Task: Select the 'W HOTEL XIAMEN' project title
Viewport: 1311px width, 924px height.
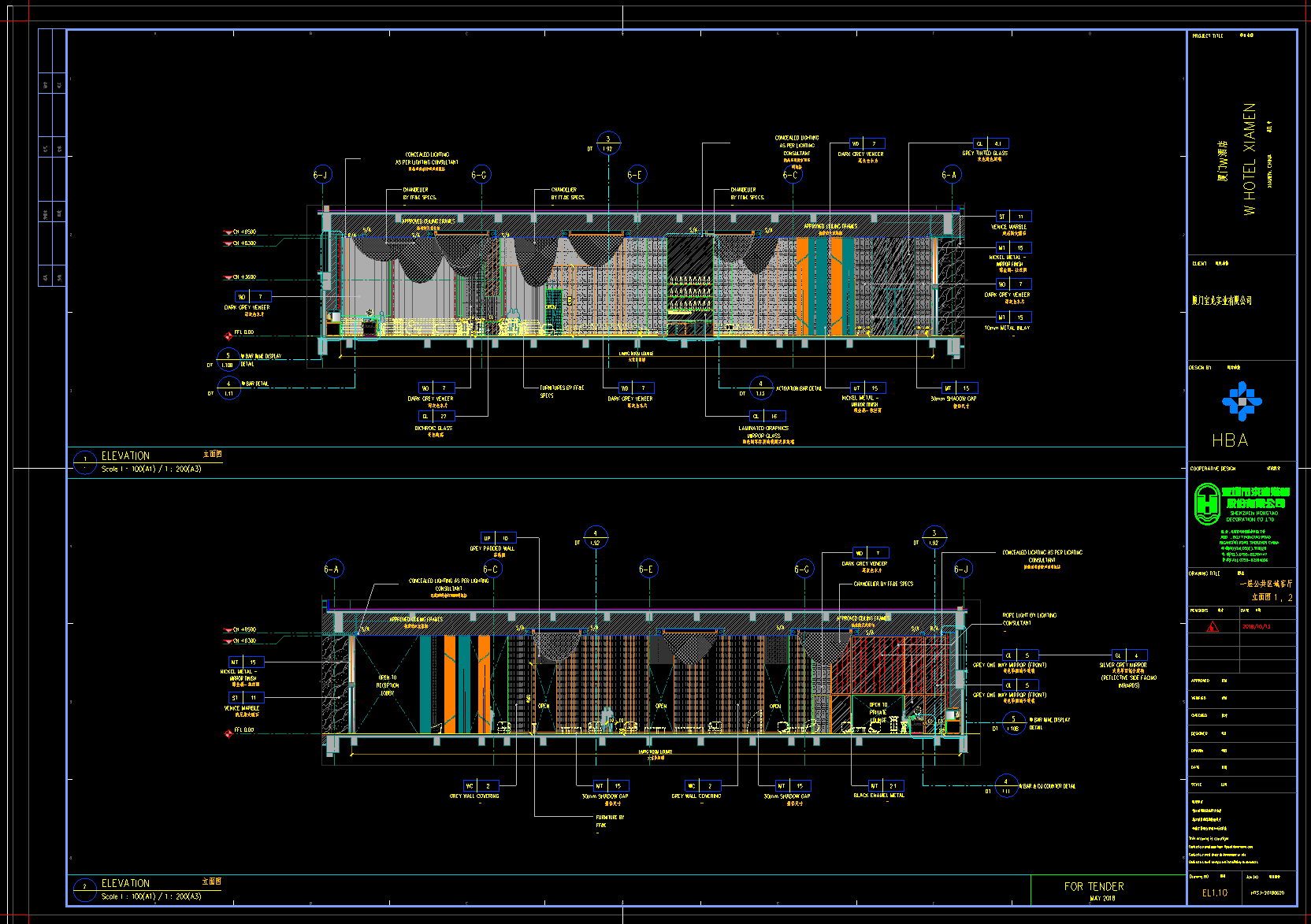Action: pos(1249,158)
